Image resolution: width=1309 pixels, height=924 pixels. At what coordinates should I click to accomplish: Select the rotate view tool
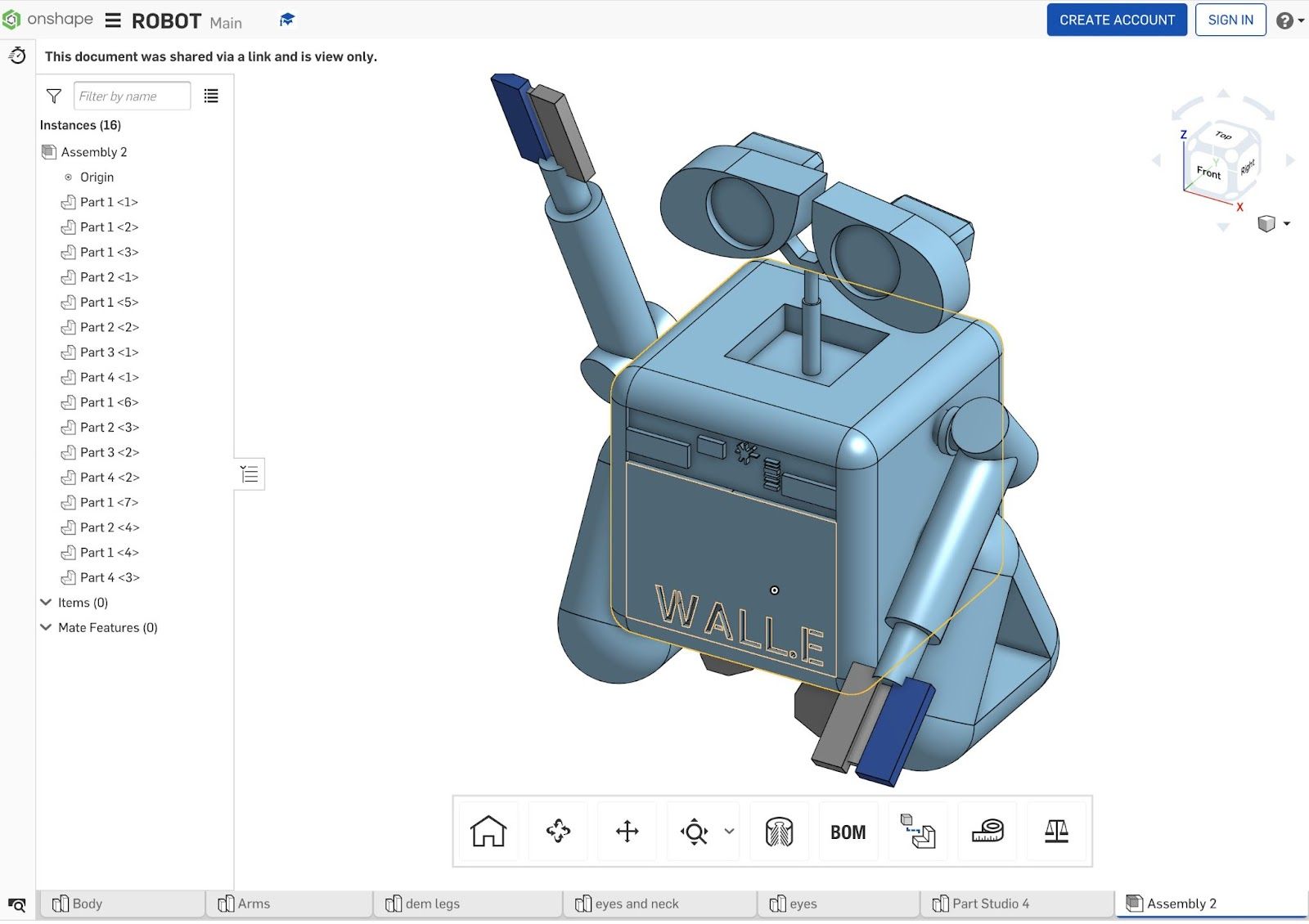pos(558,832)
